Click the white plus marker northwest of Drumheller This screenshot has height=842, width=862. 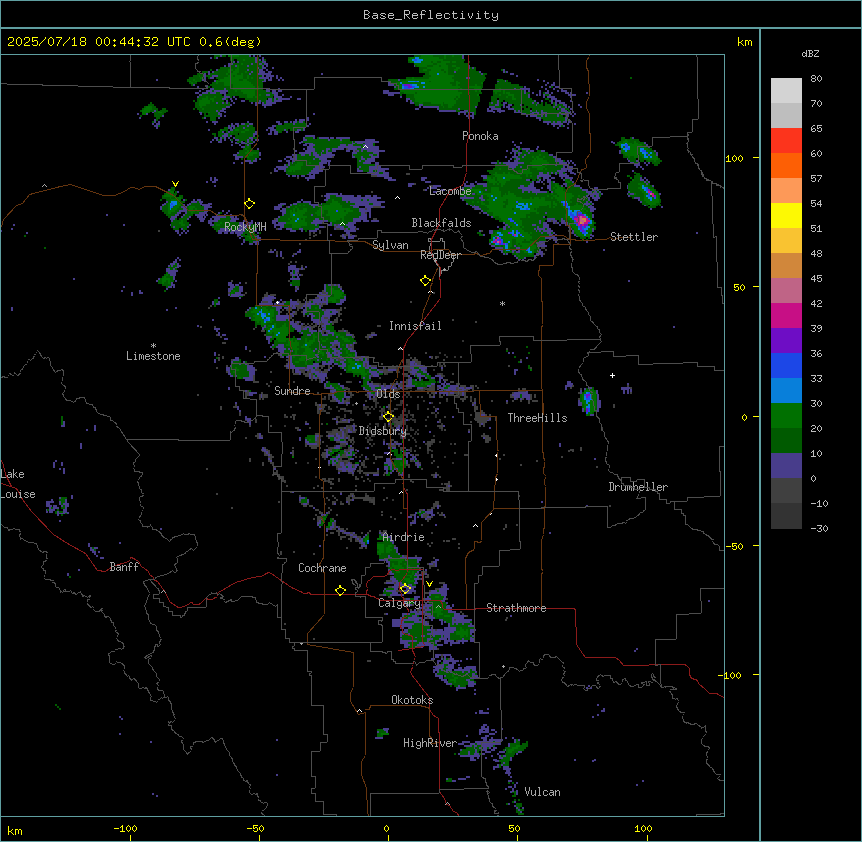(612, 375)
